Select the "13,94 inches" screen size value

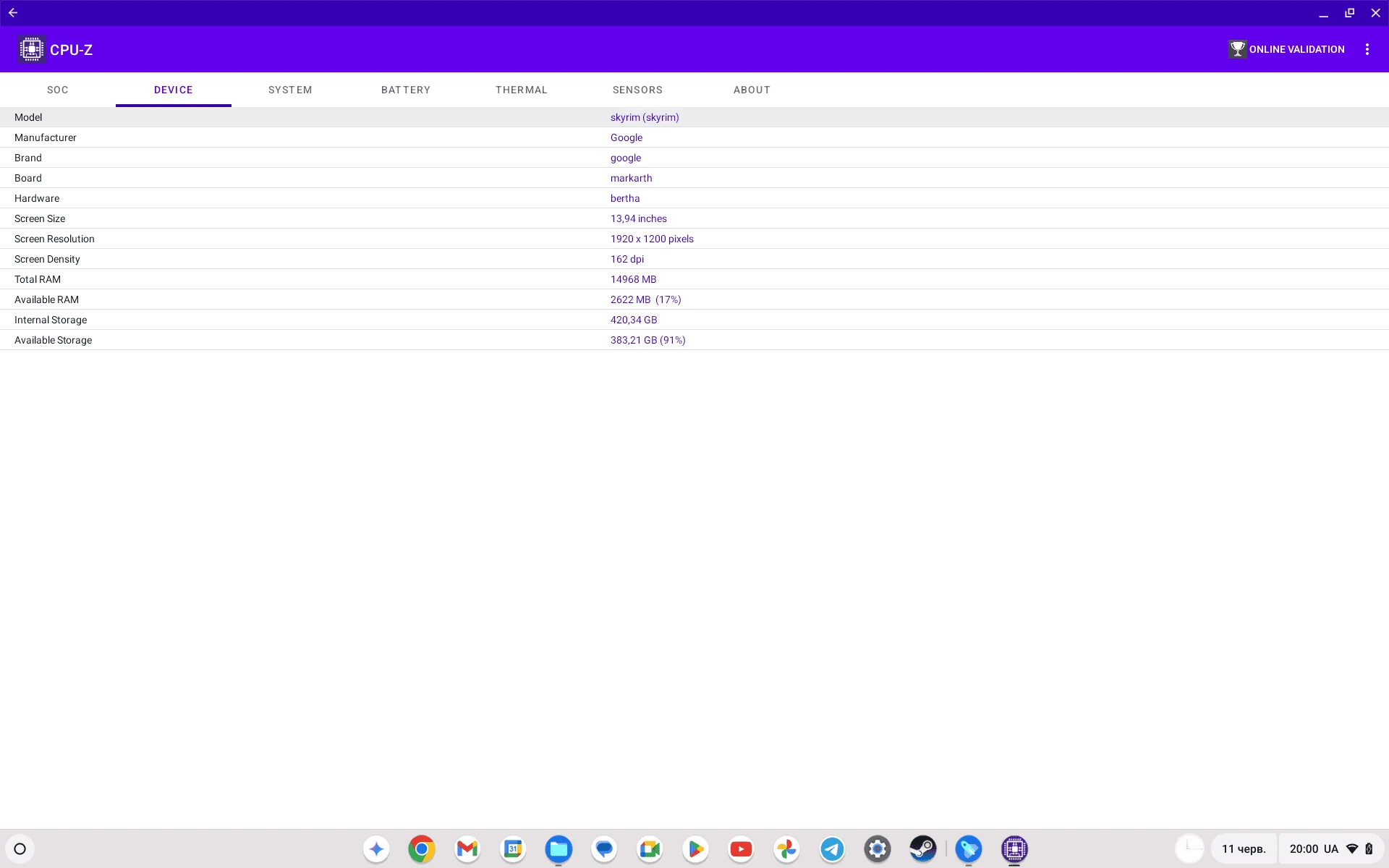point(639,218)
